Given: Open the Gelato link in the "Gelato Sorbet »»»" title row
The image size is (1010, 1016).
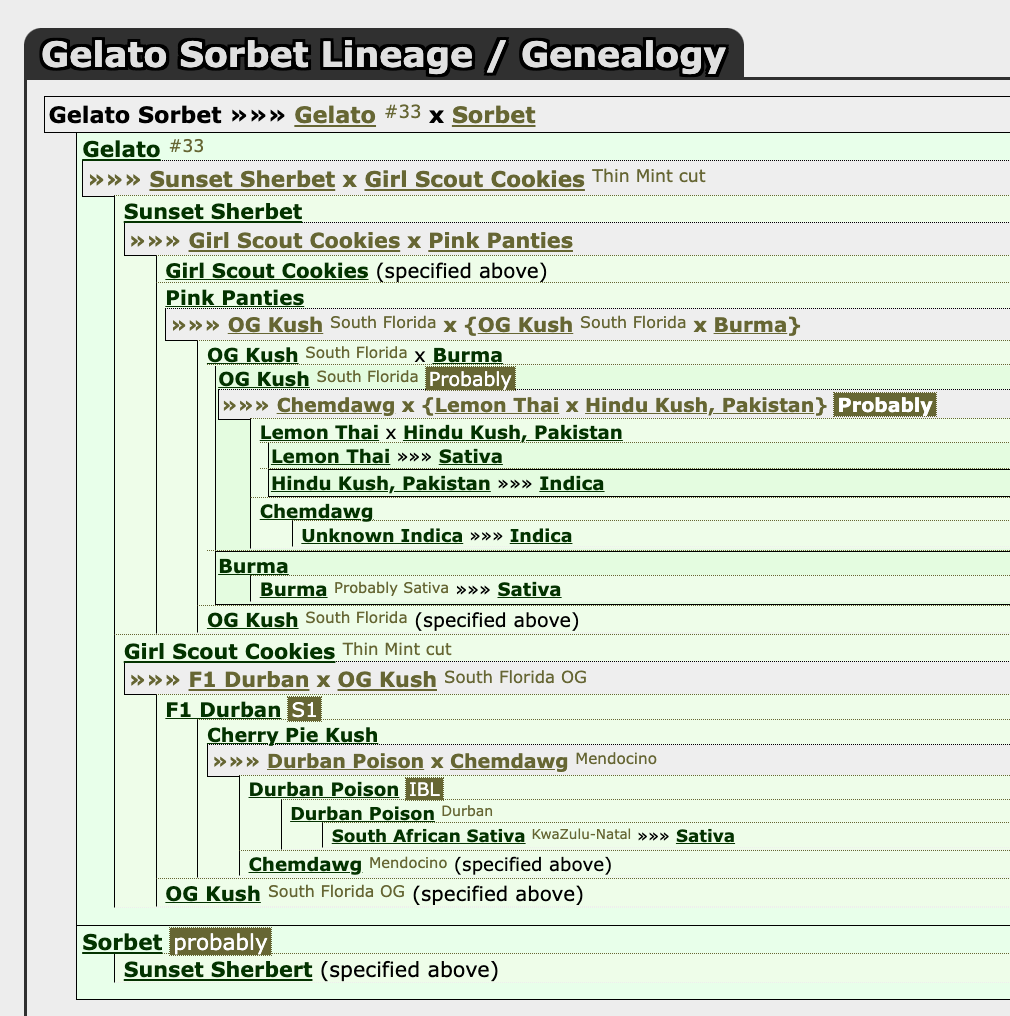Looking at the screenshot, I should tap(335, 115).
